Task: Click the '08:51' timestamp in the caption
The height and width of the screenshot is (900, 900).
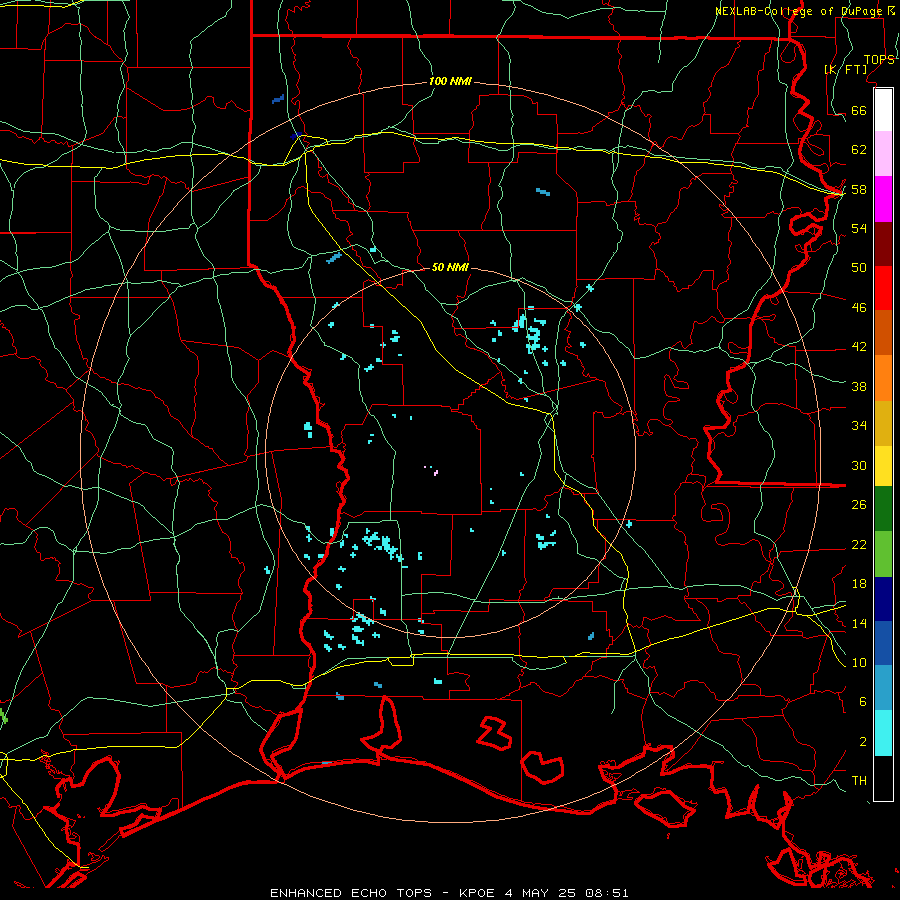Action: point(607,893)
